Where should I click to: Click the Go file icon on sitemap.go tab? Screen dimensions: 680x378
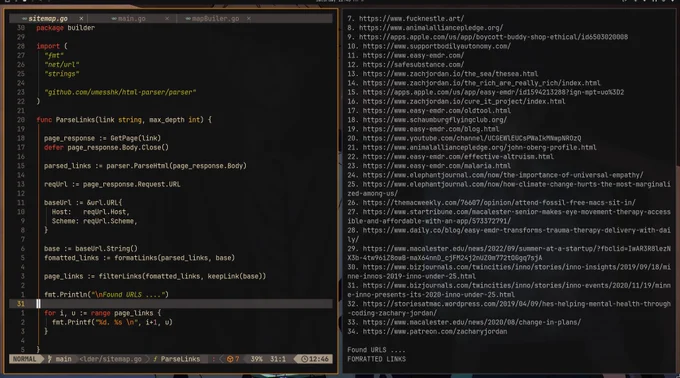(24, 19)
